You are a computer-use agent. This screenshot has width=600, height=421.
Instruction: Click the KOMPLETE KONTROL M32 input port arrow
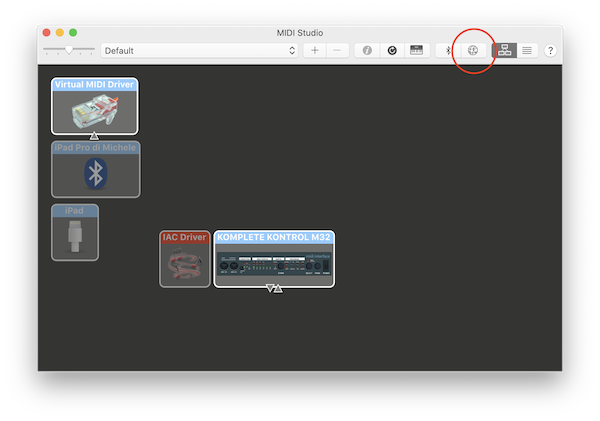click(270, 288)
